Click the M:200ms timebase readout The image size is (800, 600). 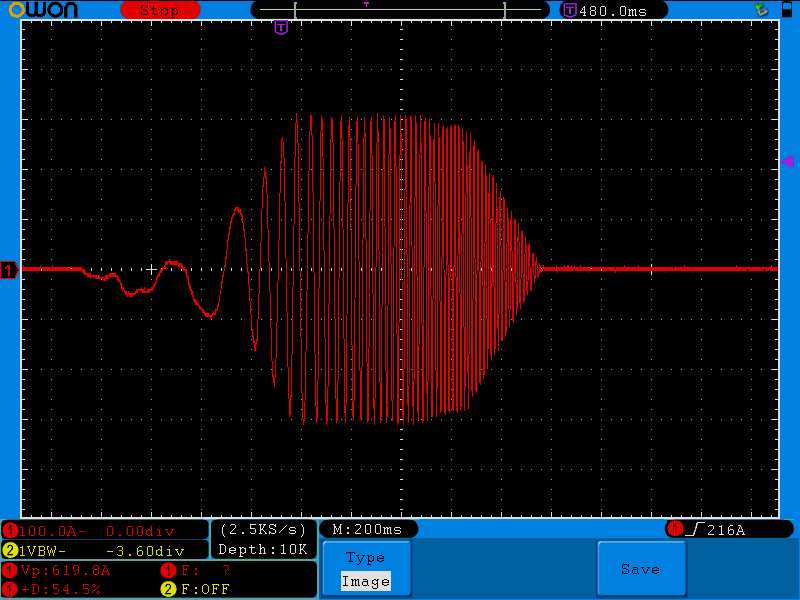coord(367,529)
